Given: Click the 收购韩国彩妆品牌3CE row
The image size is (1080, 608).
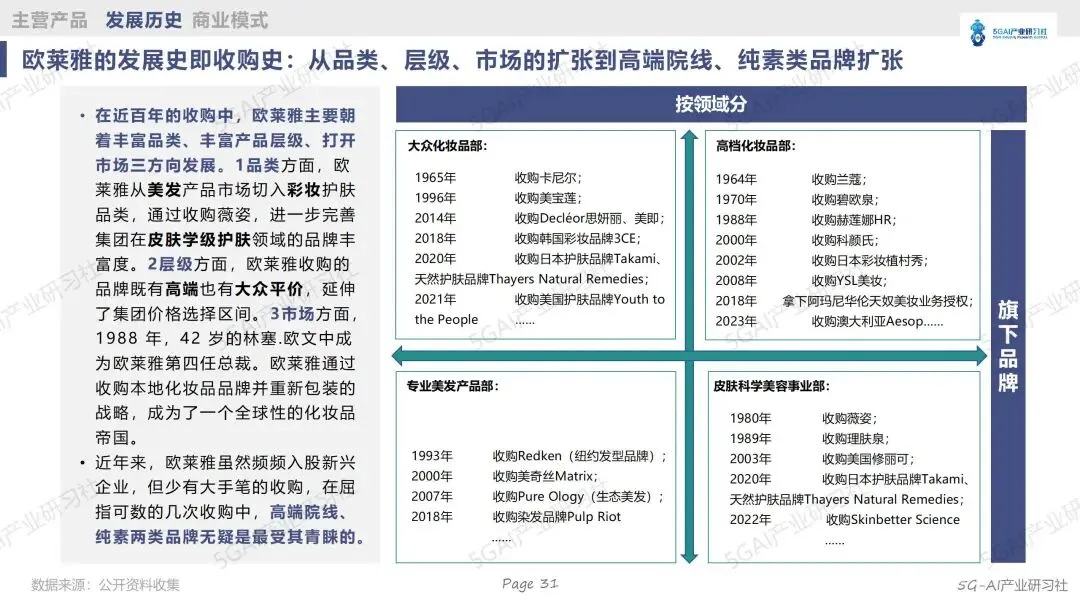Looking at the screenshot, I should pos(528,239).
